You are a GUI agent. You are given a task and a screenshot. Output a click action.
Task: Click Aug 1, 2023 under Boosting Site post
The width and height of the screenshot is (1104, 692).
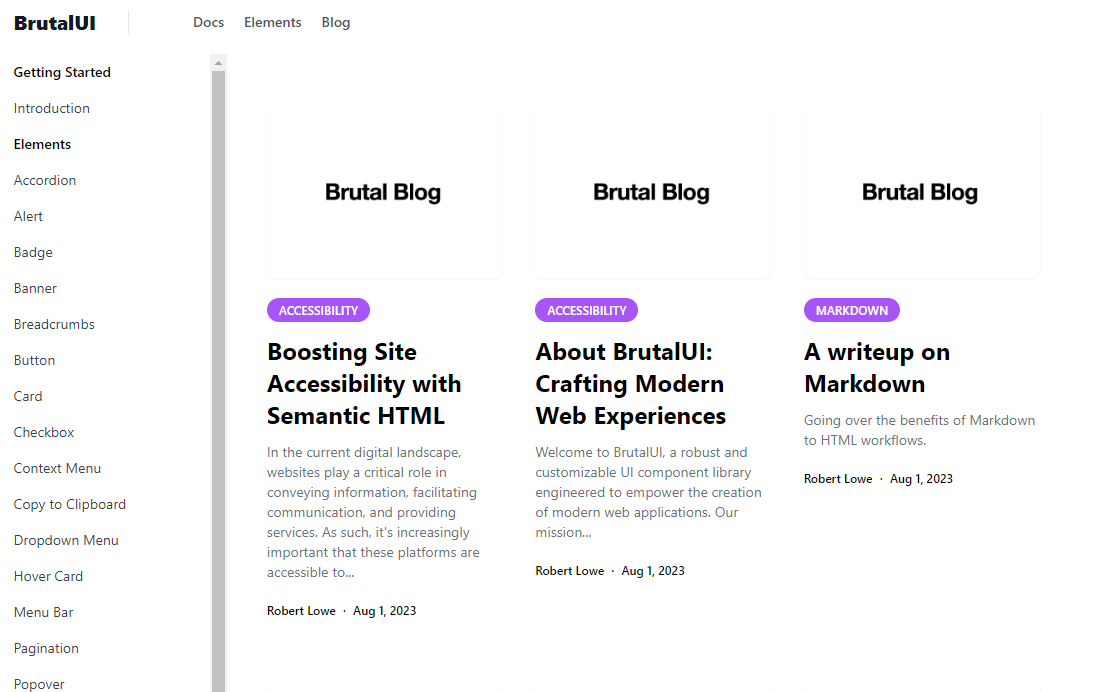384,611
